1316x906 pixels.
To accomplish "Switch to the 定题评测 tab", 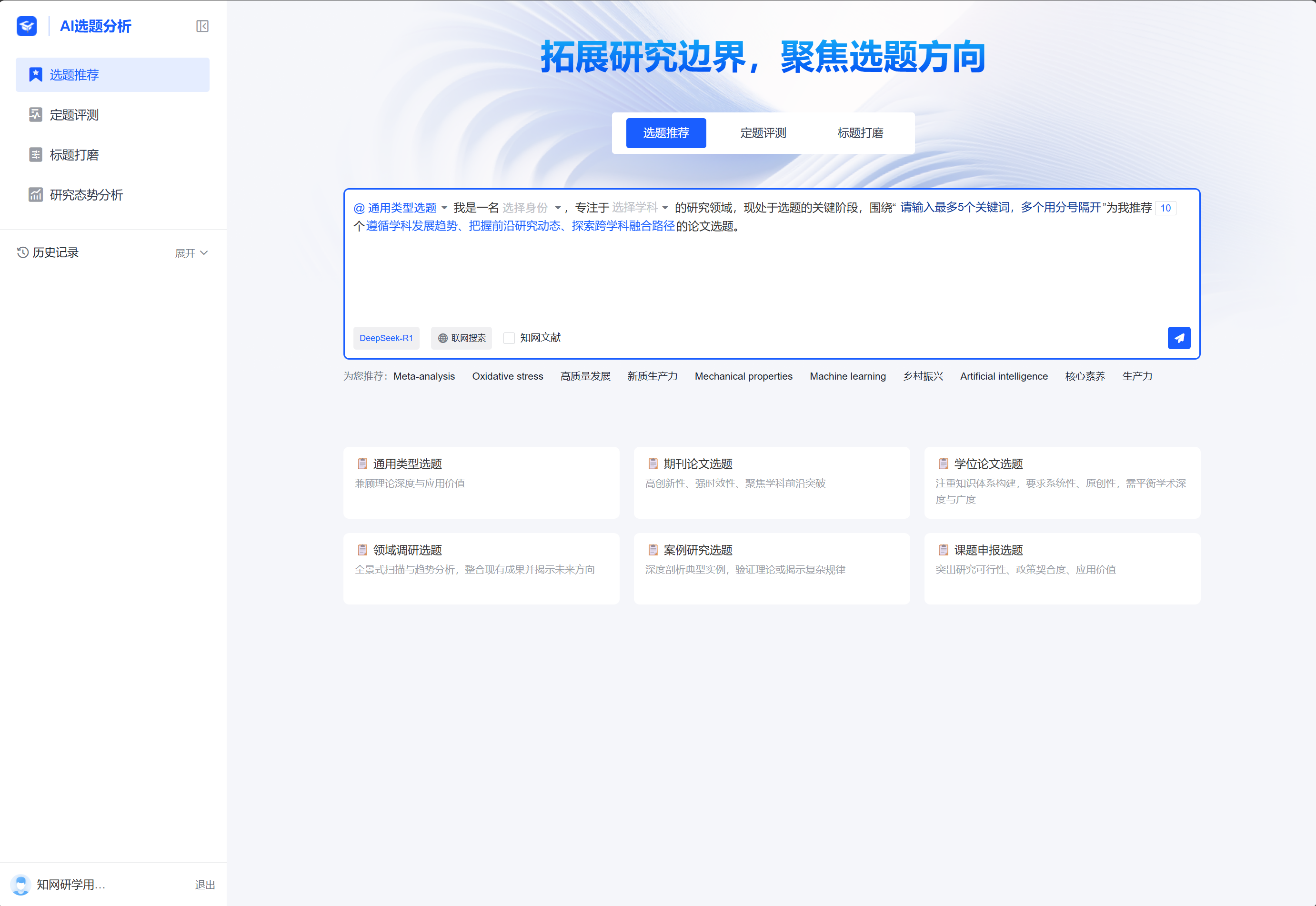I will [x=763, y=133].
